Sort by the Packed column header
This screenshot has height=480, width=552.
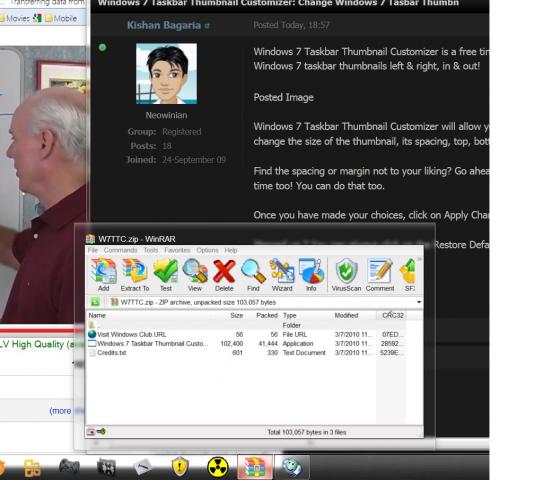pos(267,315)
